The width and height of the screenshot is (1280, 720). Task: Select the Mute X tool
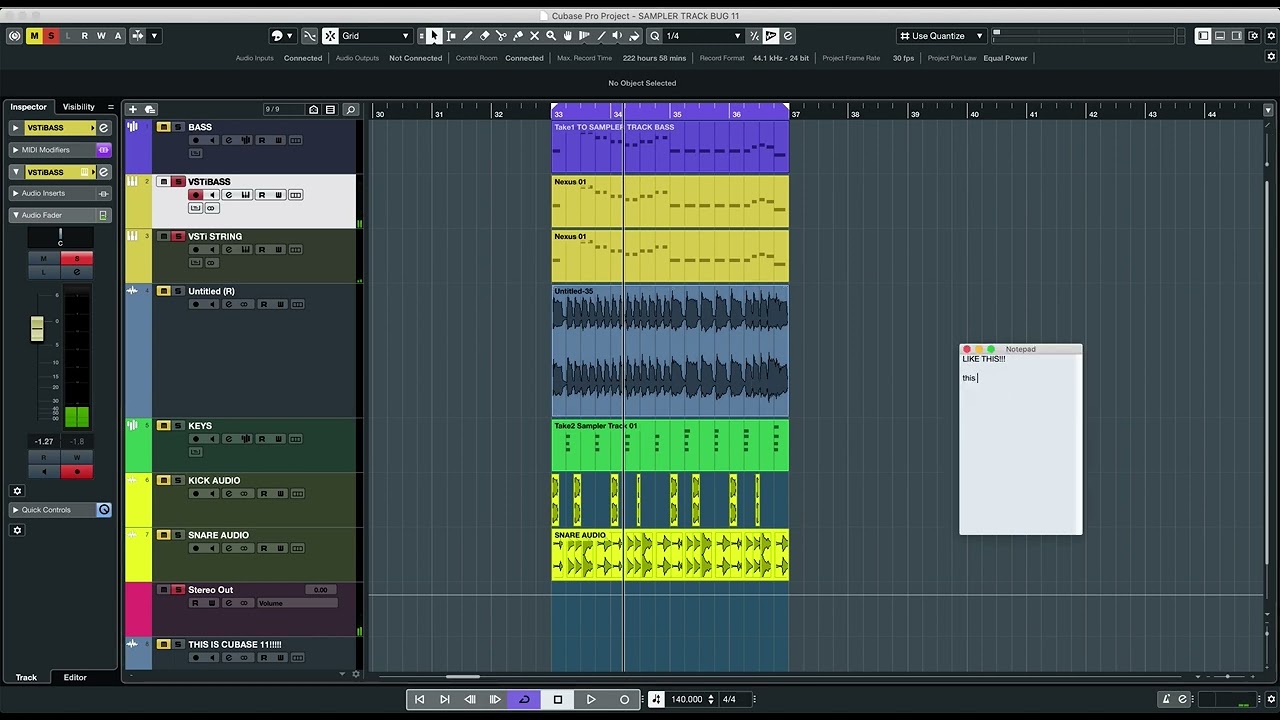[x=534, y=36]
